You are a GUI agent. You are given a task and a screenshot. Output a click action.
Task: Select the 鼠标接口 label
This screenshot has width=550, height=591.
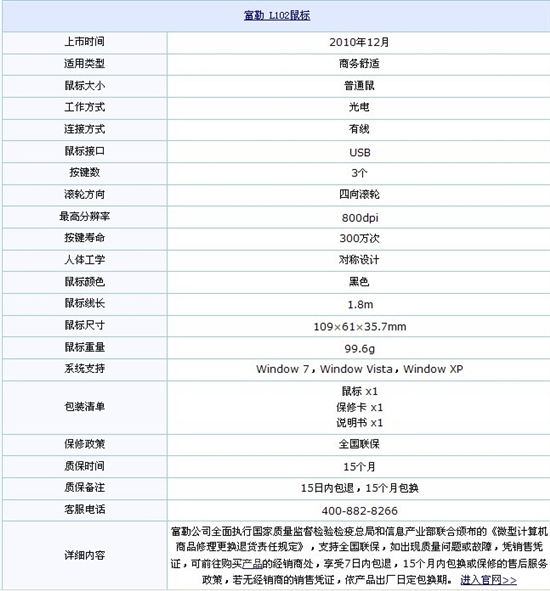click(x=84, y=151)
